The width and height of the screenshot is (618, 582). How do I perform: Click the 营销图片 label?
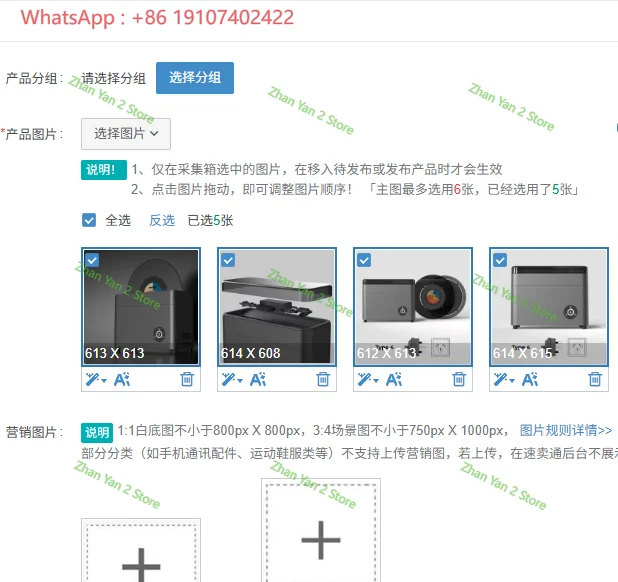click(x=34, y=432)
